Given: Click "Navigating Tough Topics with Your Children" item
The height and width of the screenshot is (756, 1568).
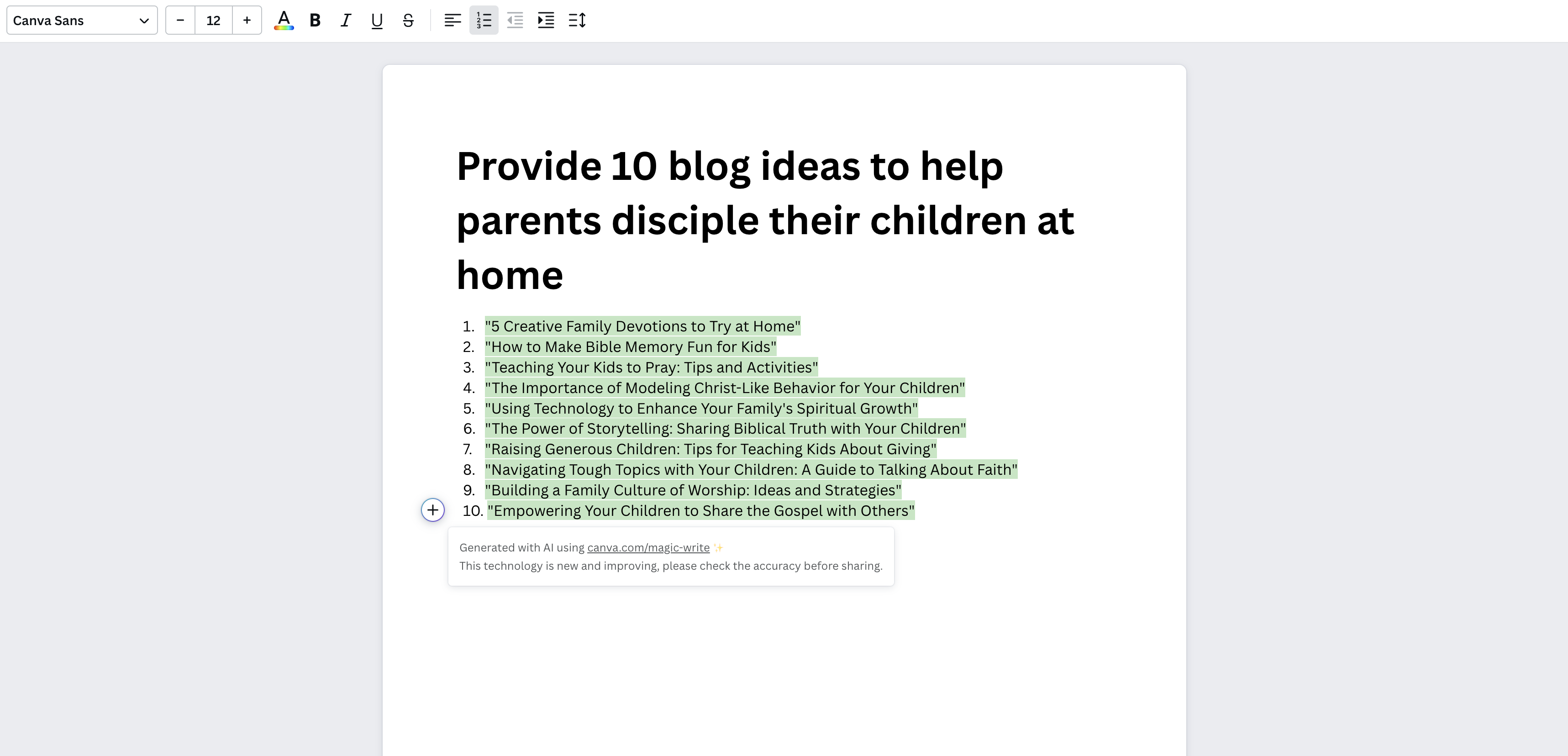Looking at the screenshot, I should (751, 470).
